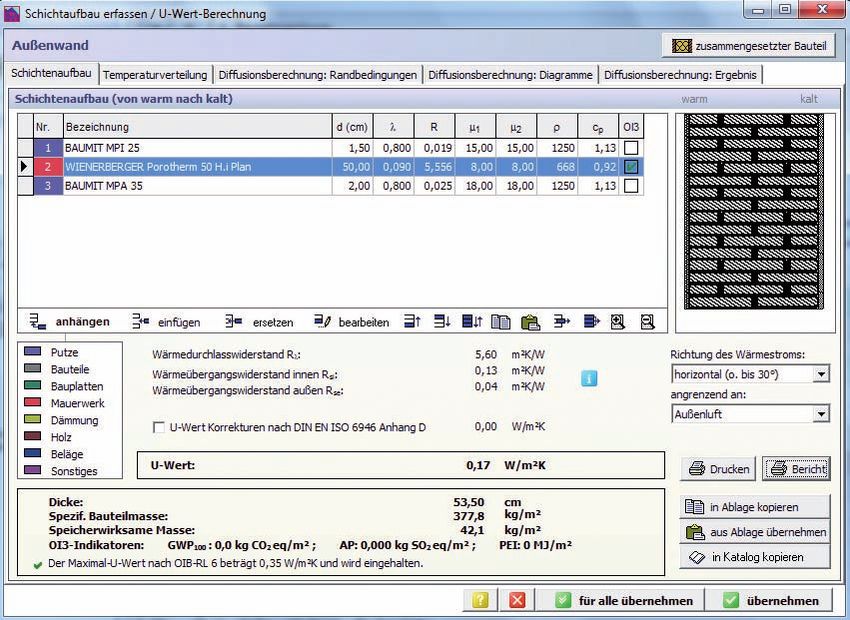The width and height of the screenshot is (850, 620).
Task: Click the small-arrow layer icon after paste
Action: tap(562, 322)
